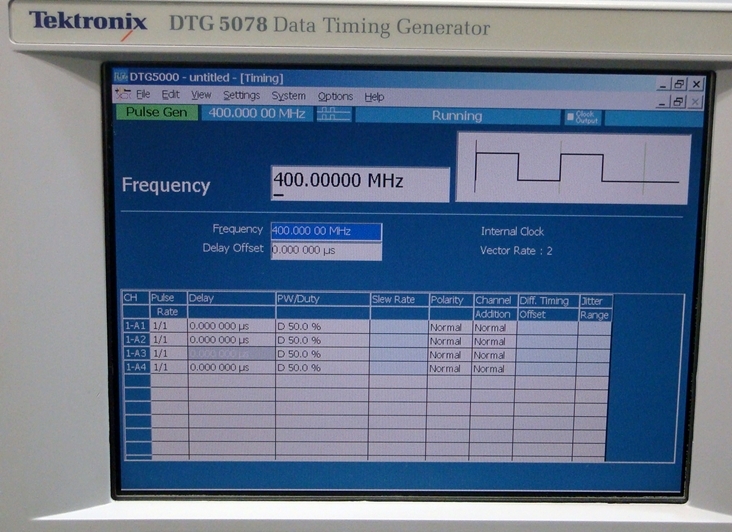Click Channel Addition Normal cell of 1-A2
This screenshot has height=532, width=732.
494,342
